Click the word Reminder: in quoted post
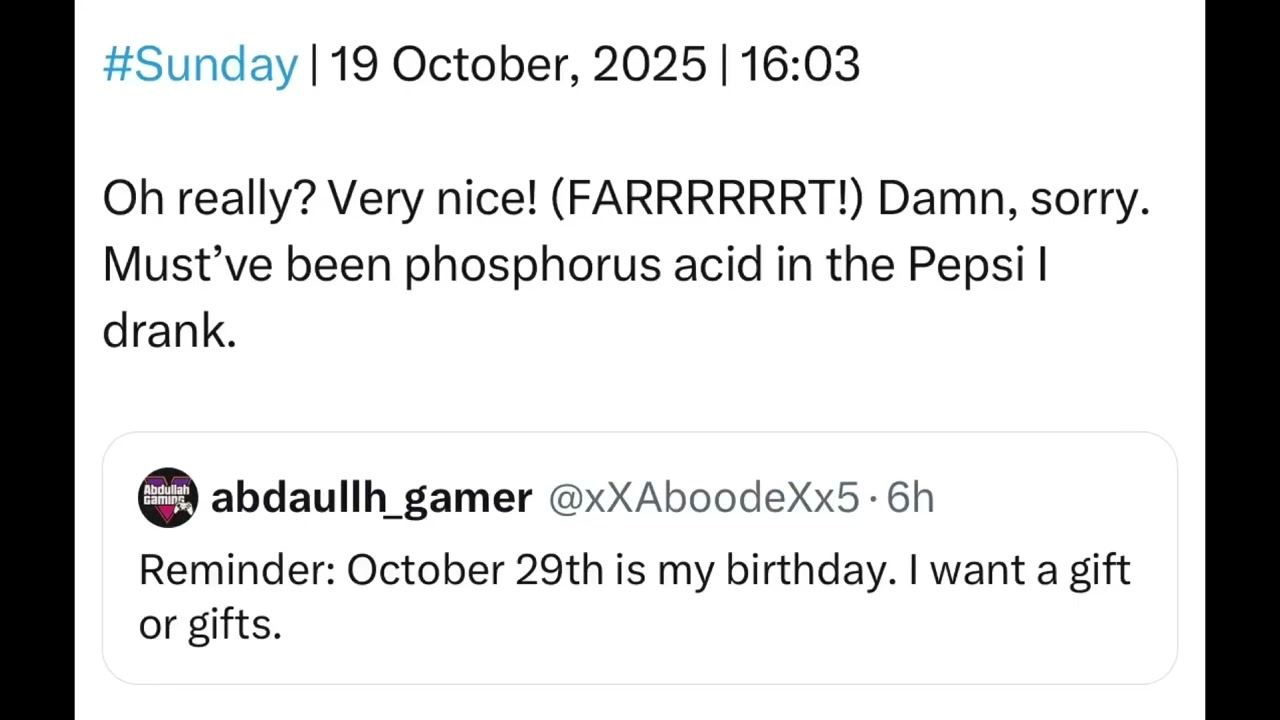This screenshot has height=720, width=1280. (x=237, y=570)
